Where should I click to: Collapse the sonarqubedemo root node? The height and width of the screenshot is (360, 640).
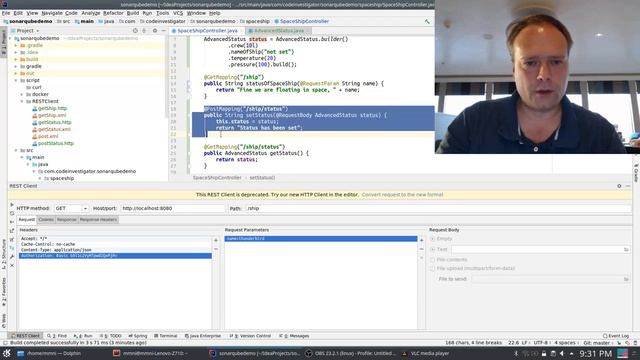click(x=10, y=38)
